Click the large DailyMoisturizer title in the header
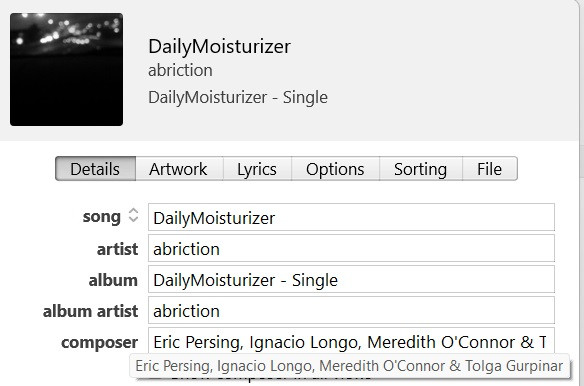Viewport: 584px width, 386px height. click(x=219, y=47)
